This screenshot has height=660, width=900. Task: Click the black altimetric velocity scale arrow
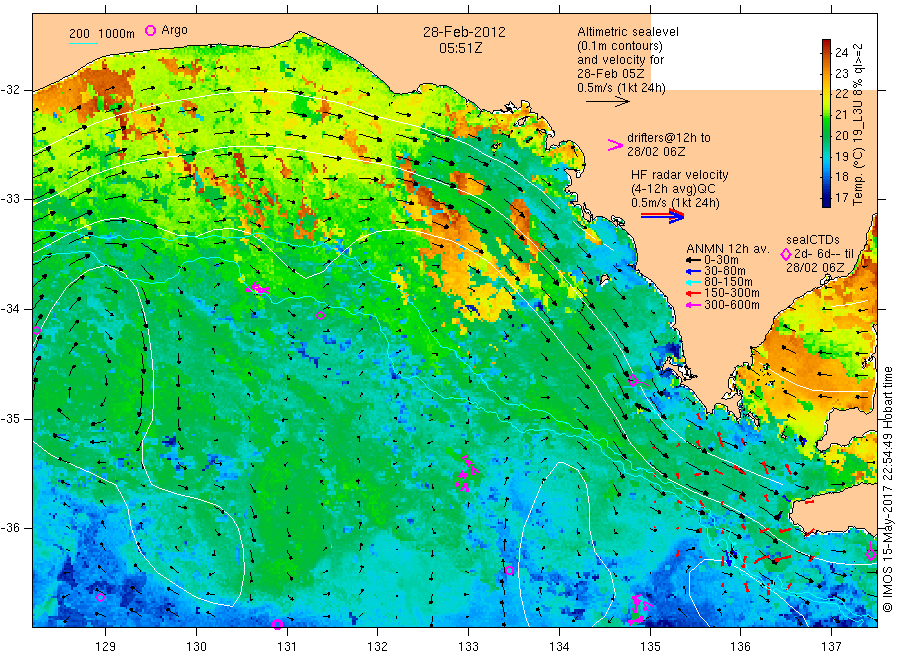coord(607,102)
